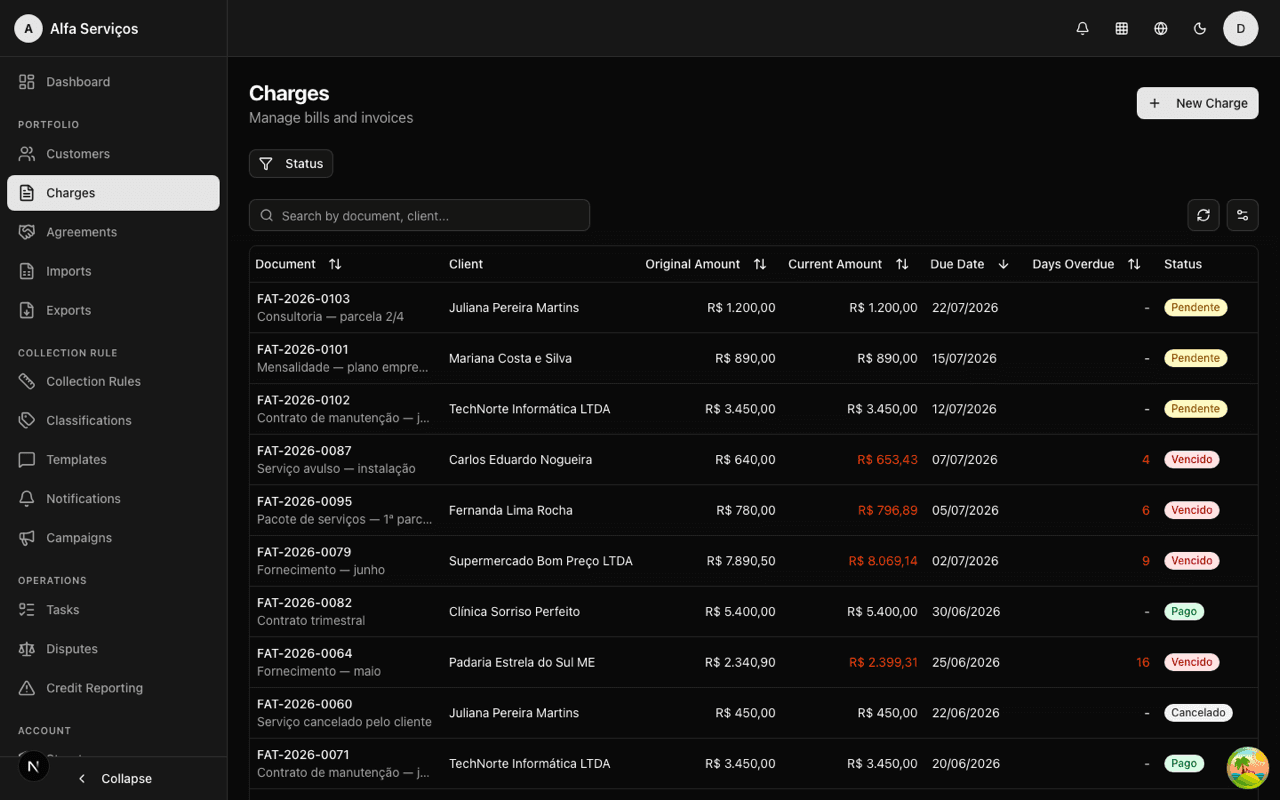
Task: Open Exports menu item
Action: click(x=113, y=310)
